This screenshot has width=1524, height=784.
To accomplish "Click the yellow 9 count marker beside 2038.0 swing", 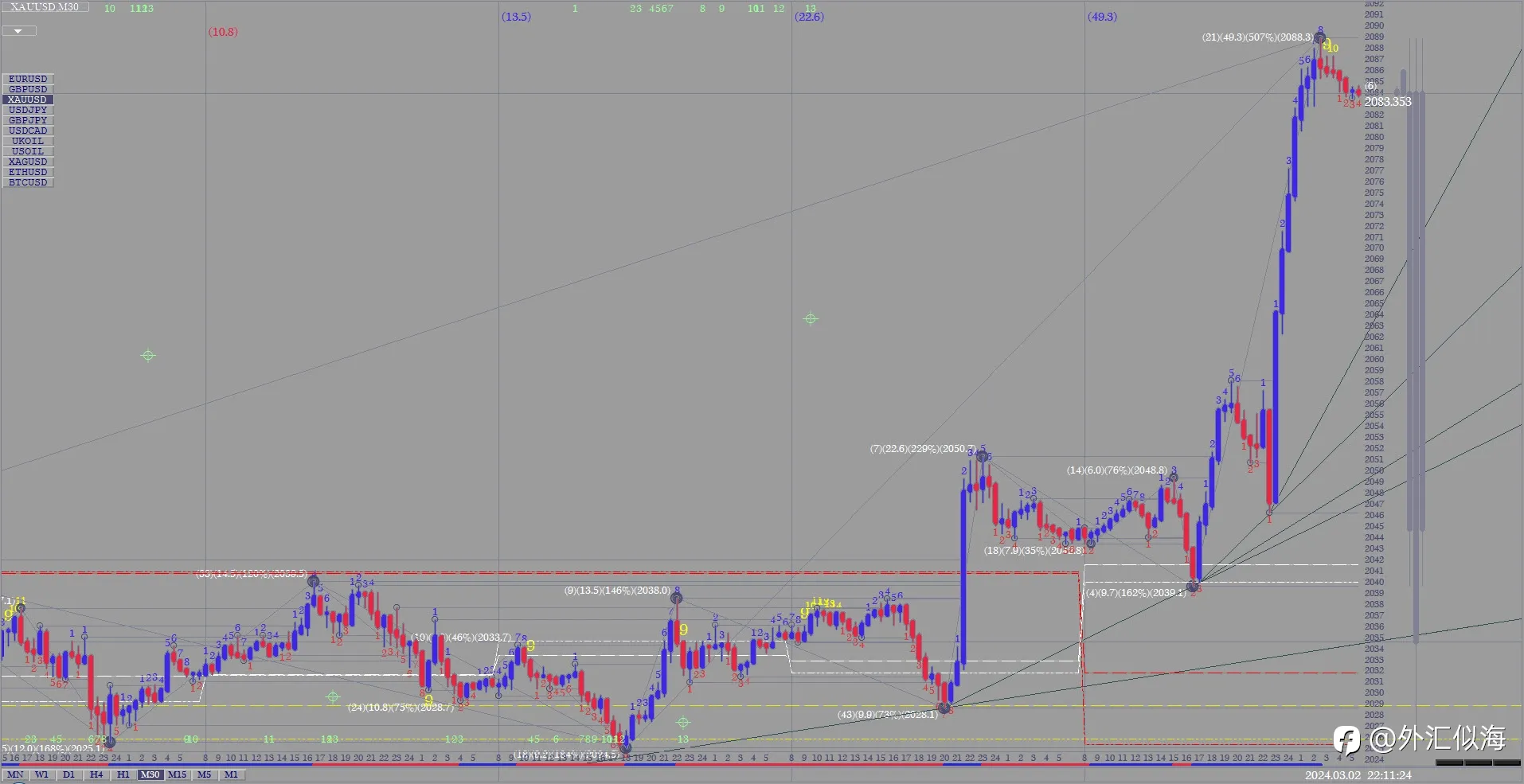I will click(x=683, y=630).
